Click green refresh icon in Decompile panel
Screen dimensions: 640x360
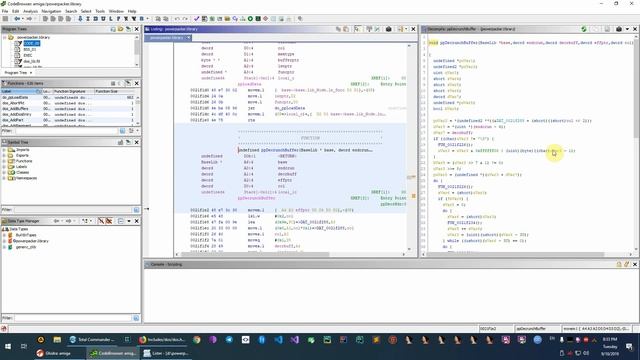[584, 29]
